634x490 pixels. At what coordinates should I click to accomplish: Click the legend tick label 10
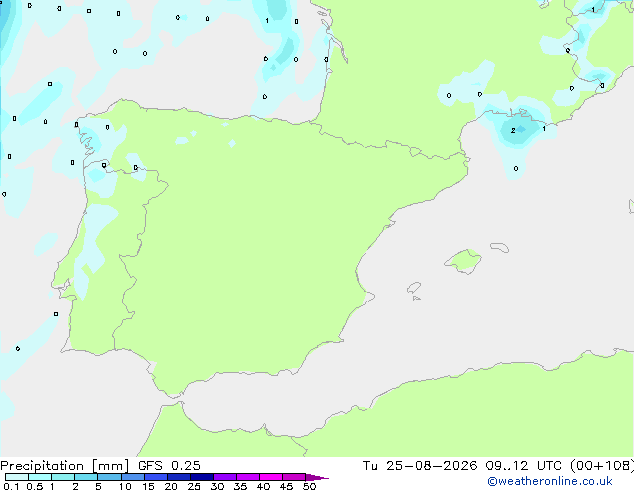click(125, 486)
